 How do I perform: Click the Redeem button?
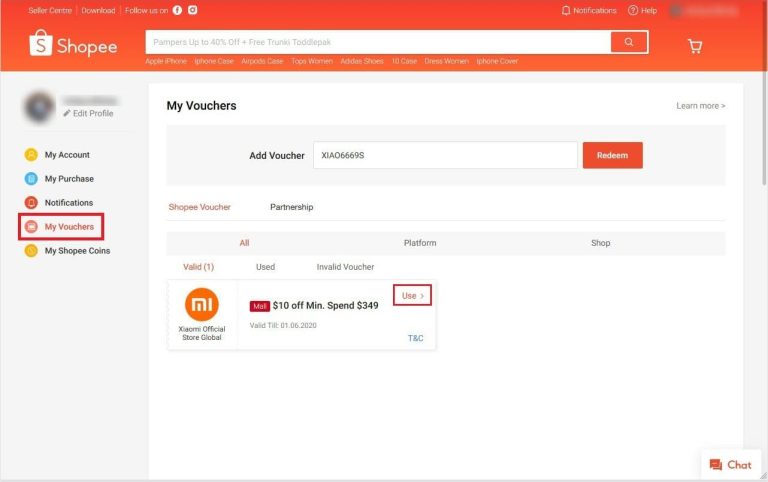pyautogui.click(x=612, y=155)
